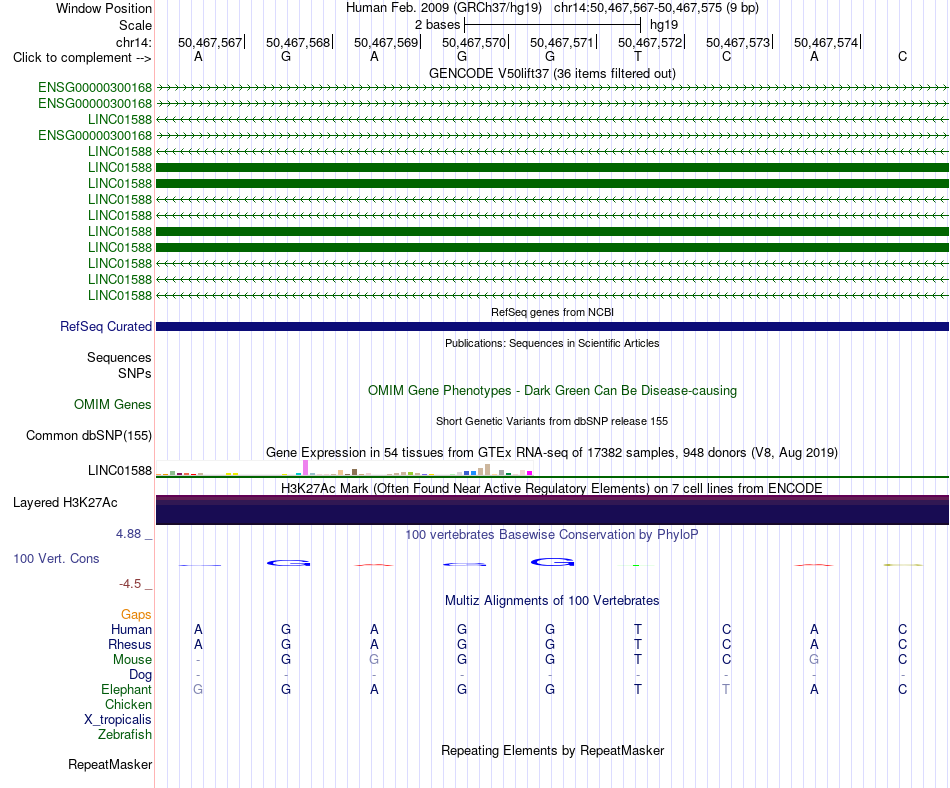The image size is (950, 788).
Task: Open the GTEx Gene Expression track title
Action: (x=552, y=452)
